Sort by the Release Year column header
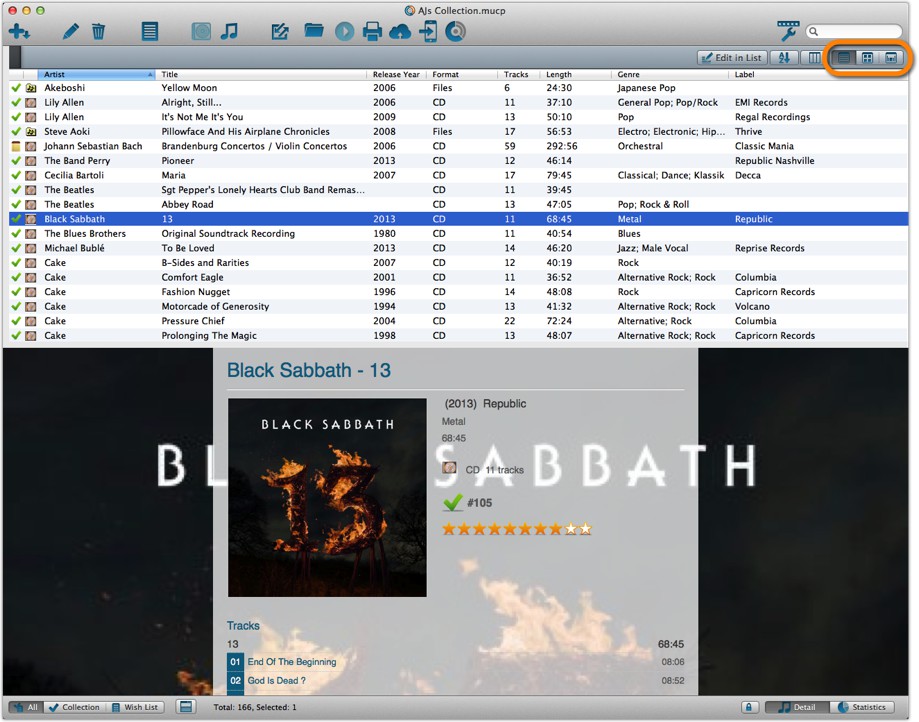919x722 pixels. [x=397, y=74]
